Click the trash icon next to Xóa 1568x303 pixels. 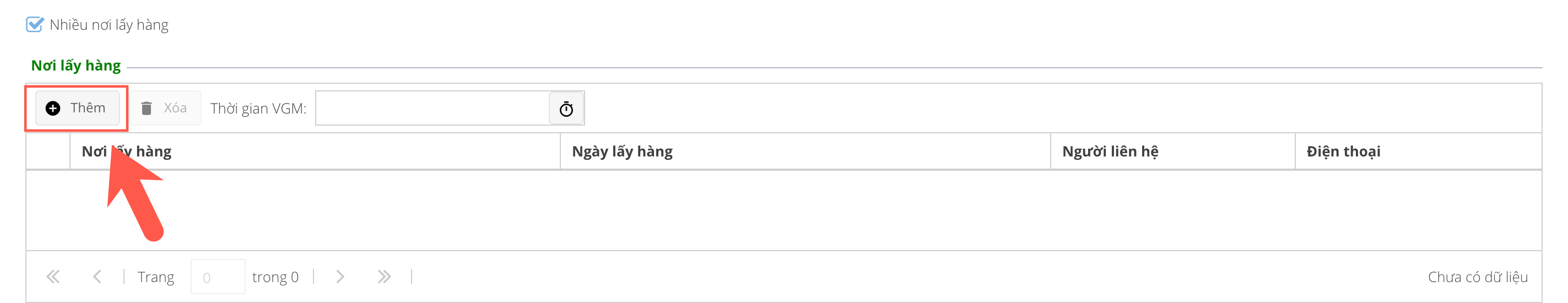point(146,109)
